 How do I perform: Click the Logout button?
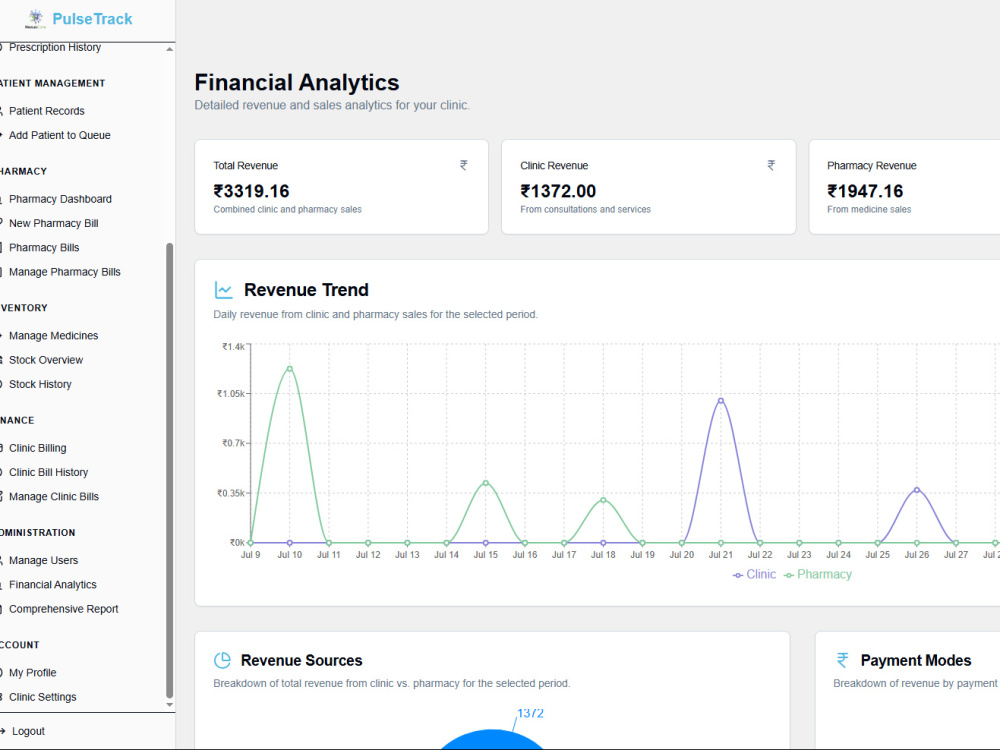coord(28,731)
